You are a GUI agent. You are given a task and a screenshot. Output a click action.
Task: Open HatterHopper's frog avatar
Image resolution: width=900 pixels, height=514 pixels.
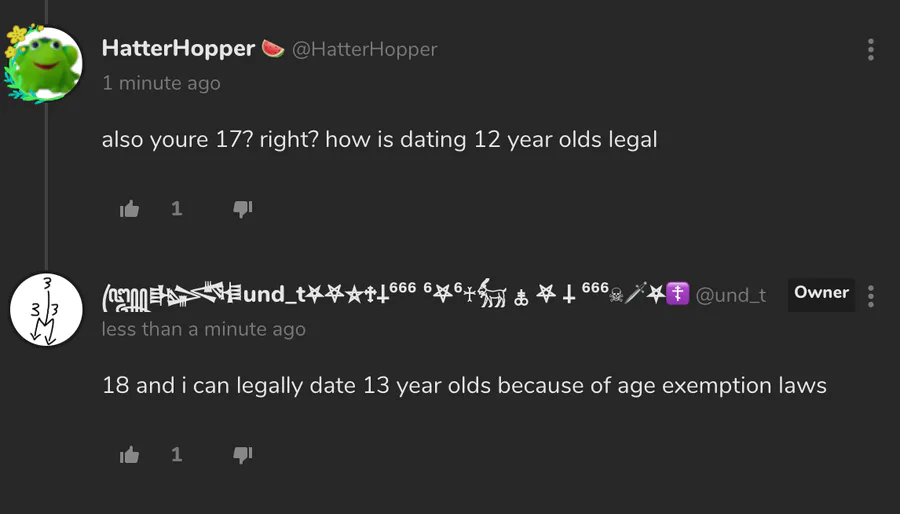[x=45, y=65]
